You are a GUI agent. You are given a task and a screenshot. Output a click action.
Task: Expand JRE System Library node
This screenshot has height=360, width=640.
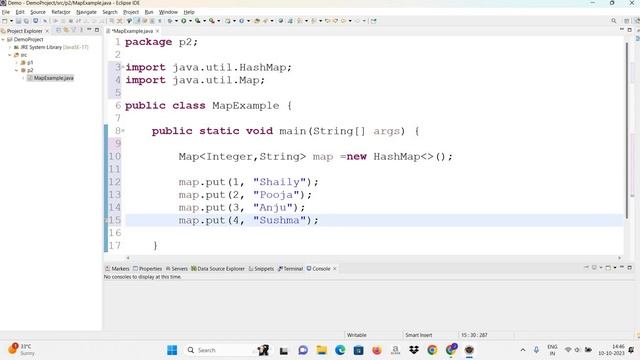tap(10, 47)
